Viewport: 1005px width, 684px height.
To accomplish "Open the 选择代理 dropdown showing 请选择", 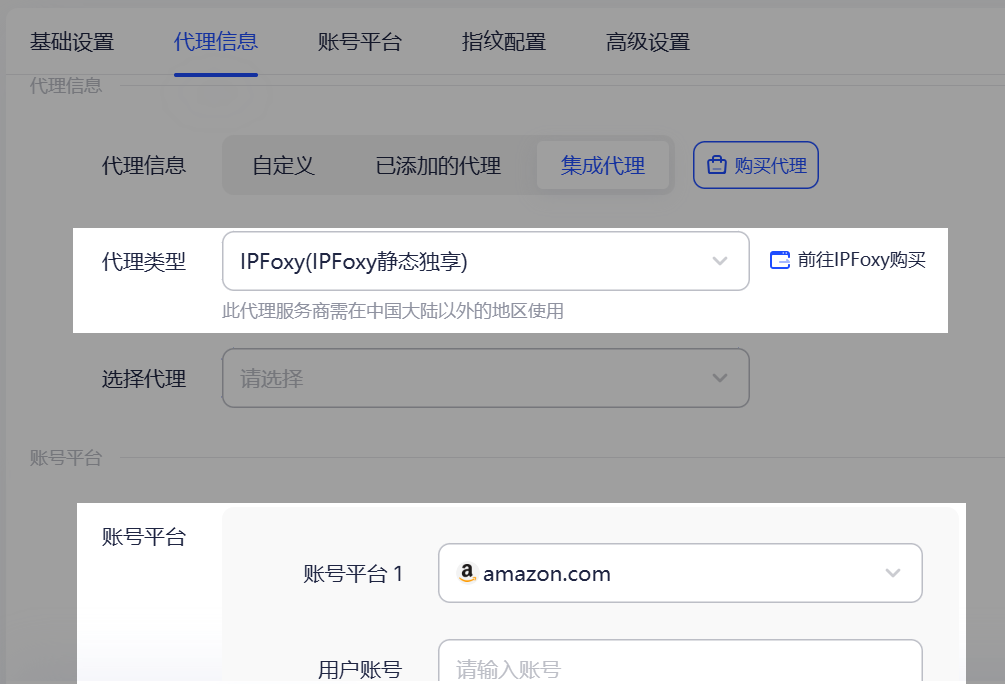I will (485, 378).
